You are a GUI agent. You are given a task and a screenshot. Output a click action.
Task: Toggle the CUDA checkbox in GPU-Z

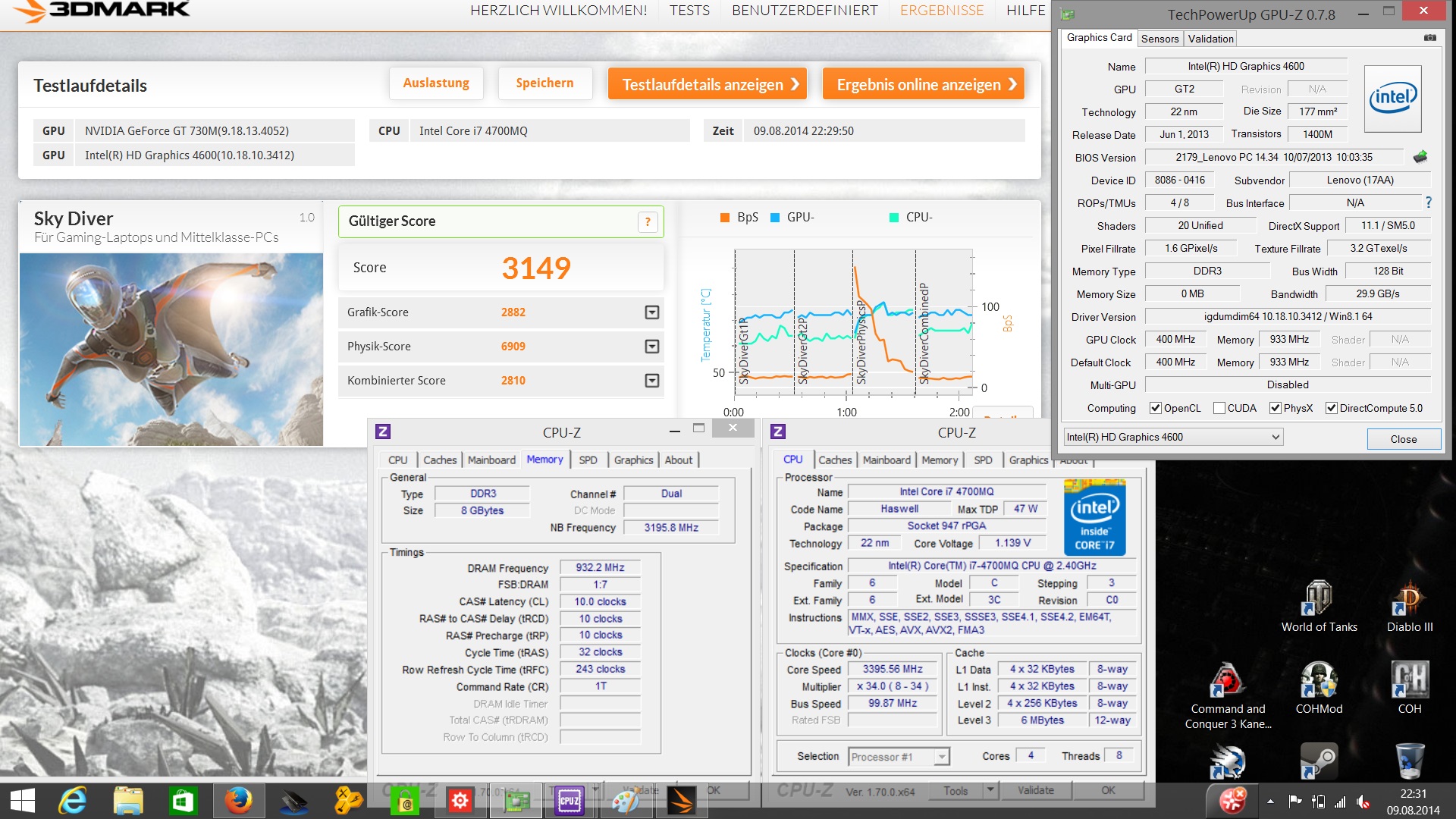(x=1219, y=408)
